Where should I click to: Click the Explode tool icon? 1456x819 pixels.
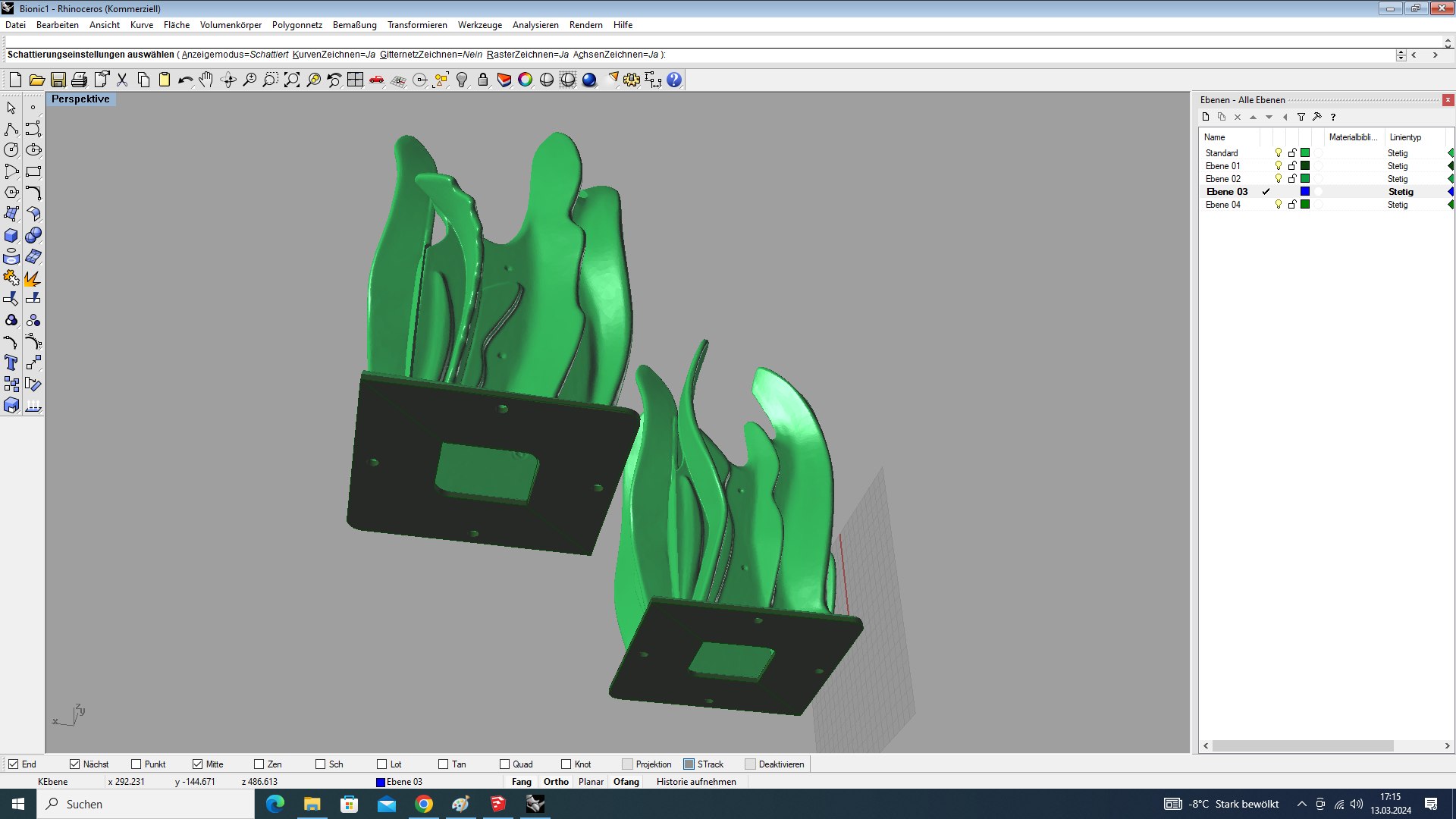(33, 278)
